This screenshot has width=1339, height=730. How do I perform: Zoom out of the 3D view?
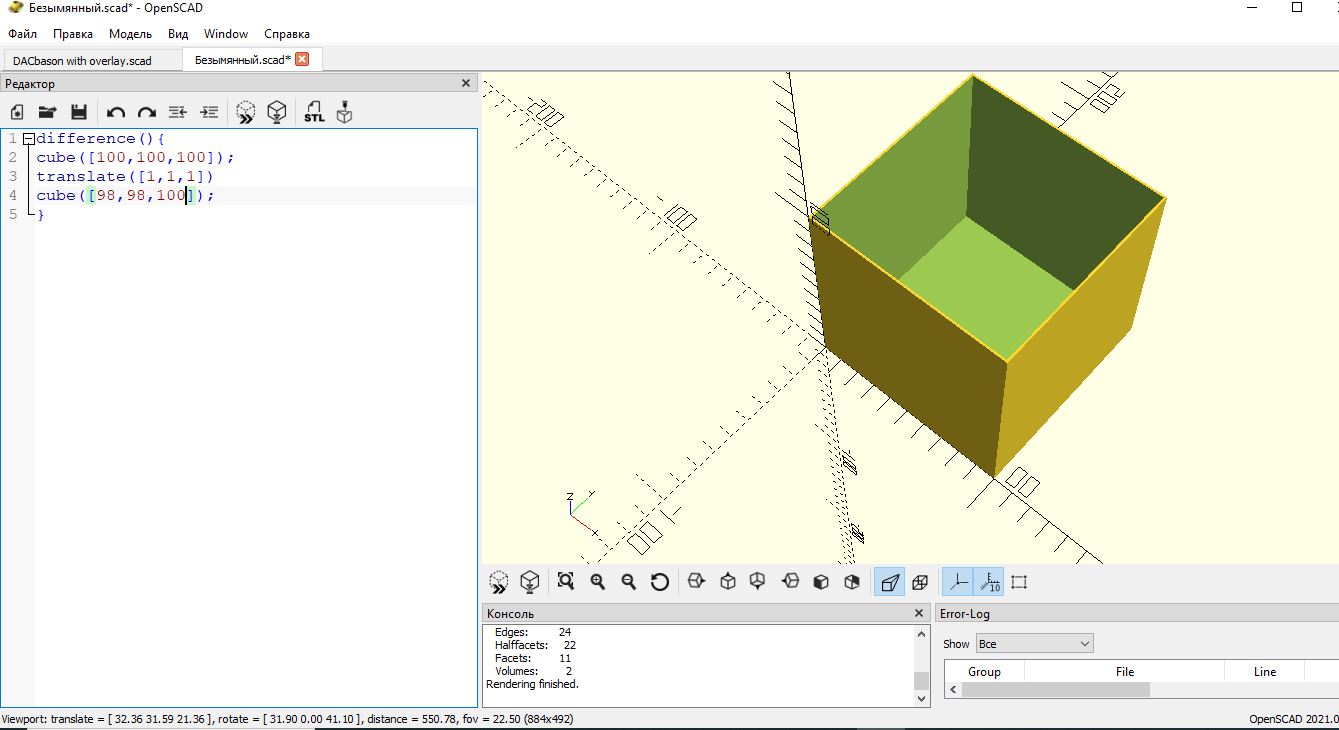(x=629, y=581)
